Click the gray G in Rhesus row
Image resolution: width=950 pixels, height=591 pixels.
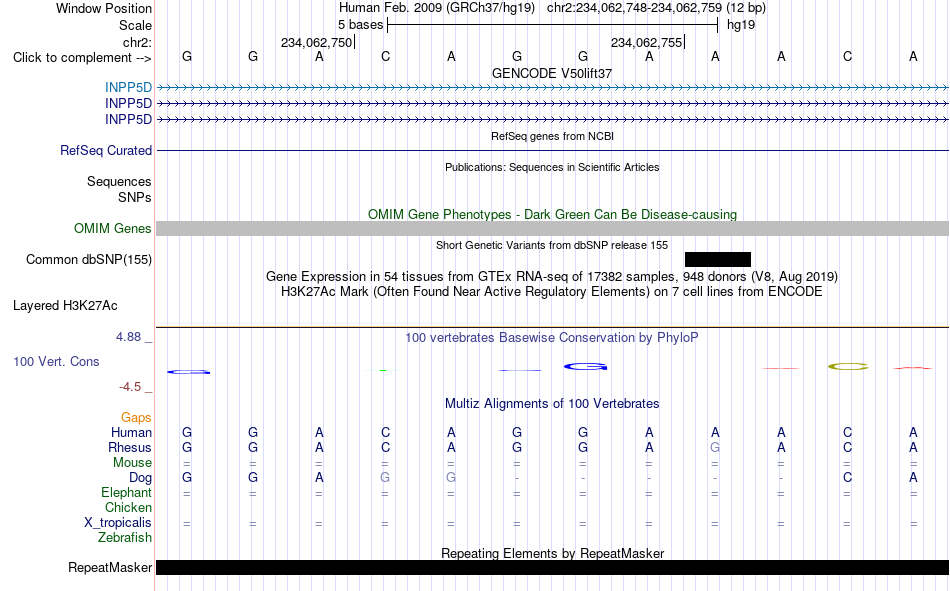[x=715, y=447]
